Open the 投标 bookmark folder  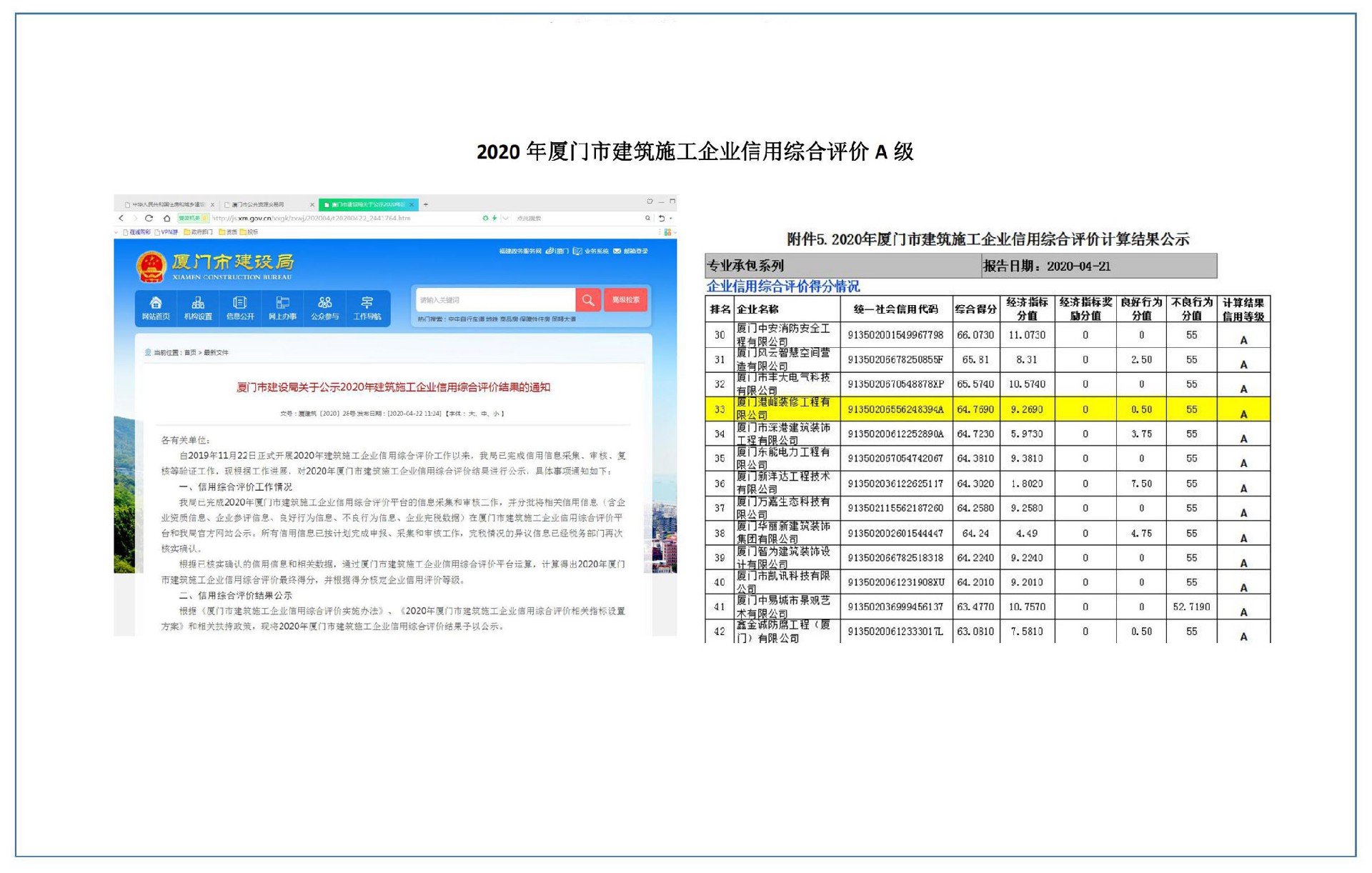click(x=249, y=232)
